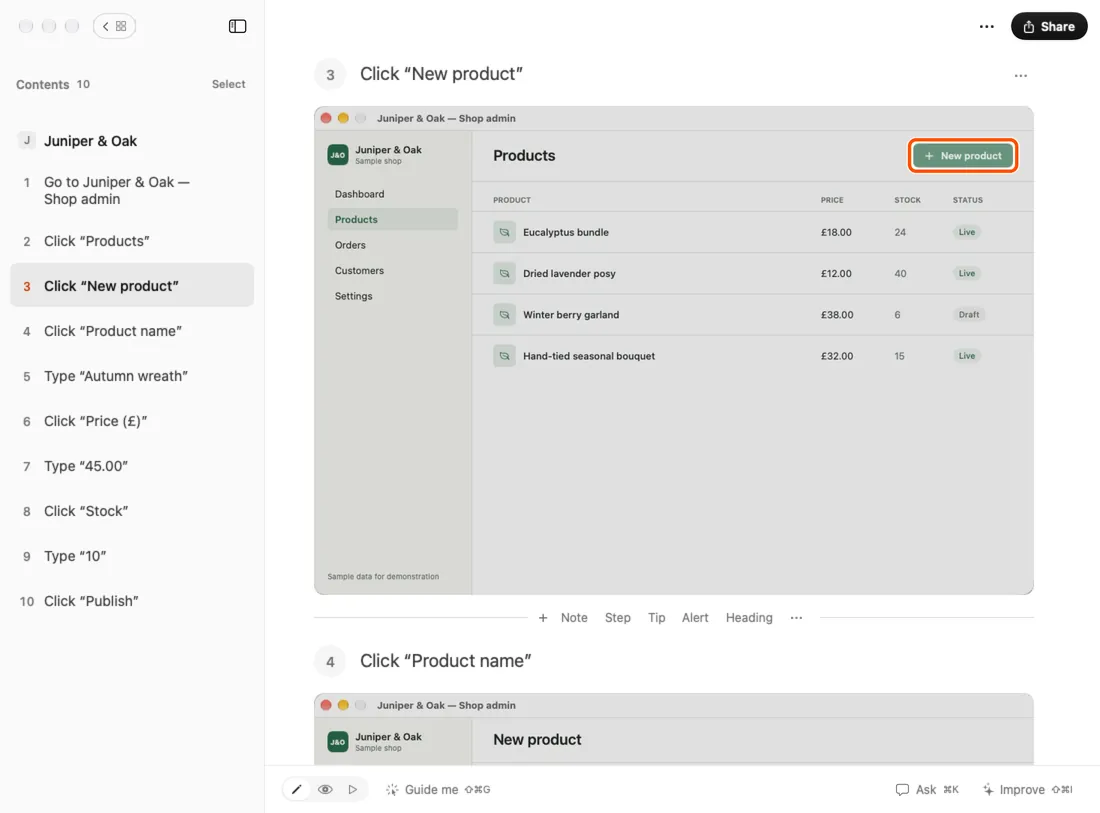Open the top-right more options menu
The width and height of the screenshot is (1100, 813).
(986, 26)
